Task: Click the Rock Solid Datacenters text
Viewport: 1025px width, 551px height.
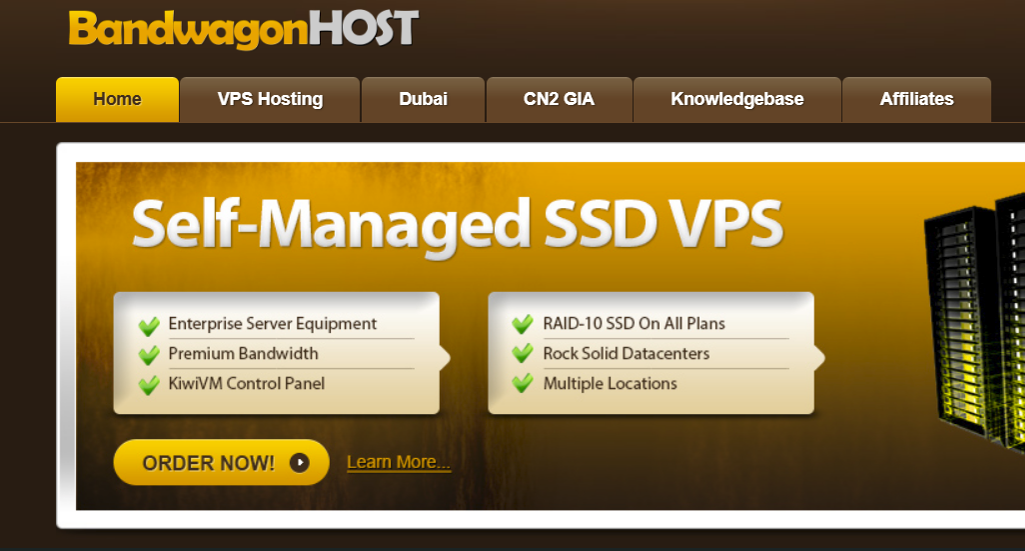Action: pos(626,354)
